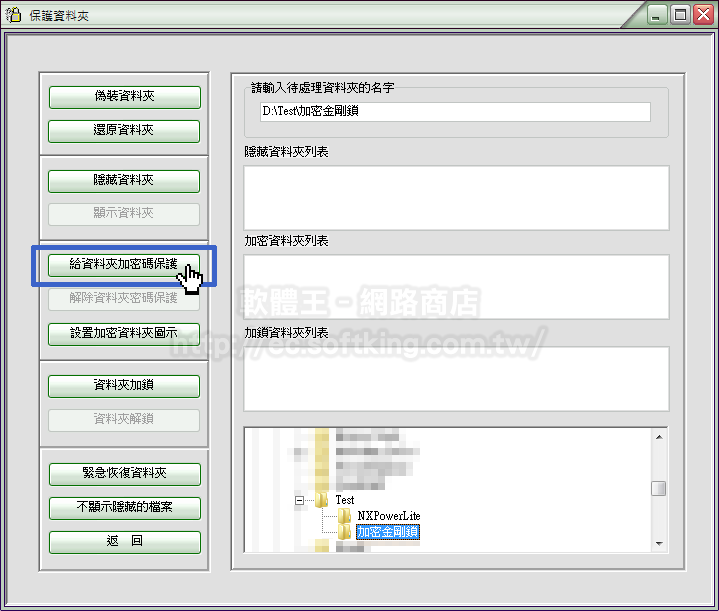
Task: Click the 偽裝資料夾 button
Action: [124, 97]
